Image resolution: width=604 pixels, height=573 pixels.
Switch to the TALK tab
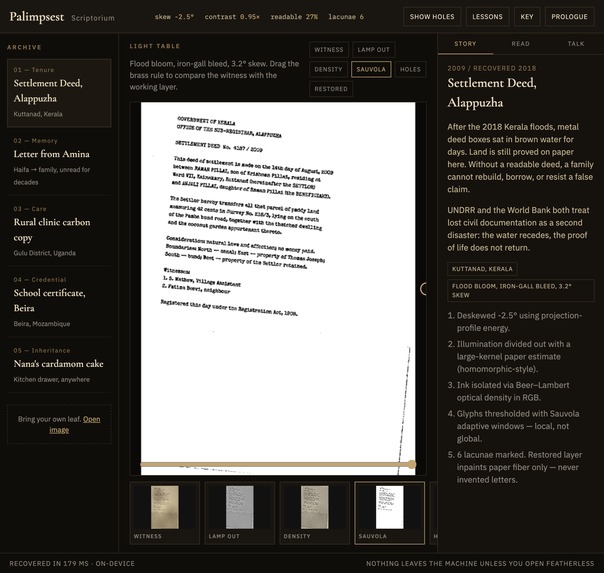coord(576,44)
